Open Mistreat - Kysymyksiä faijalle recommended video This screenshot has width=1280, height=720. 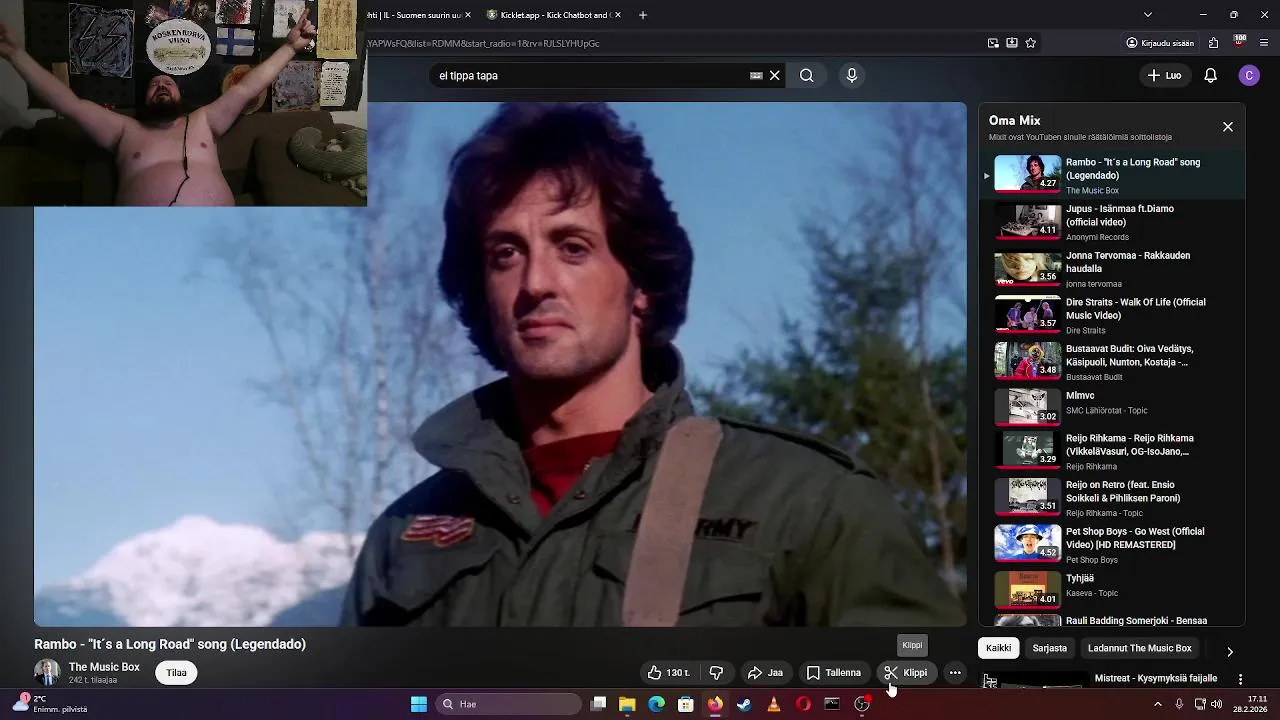1155,678
